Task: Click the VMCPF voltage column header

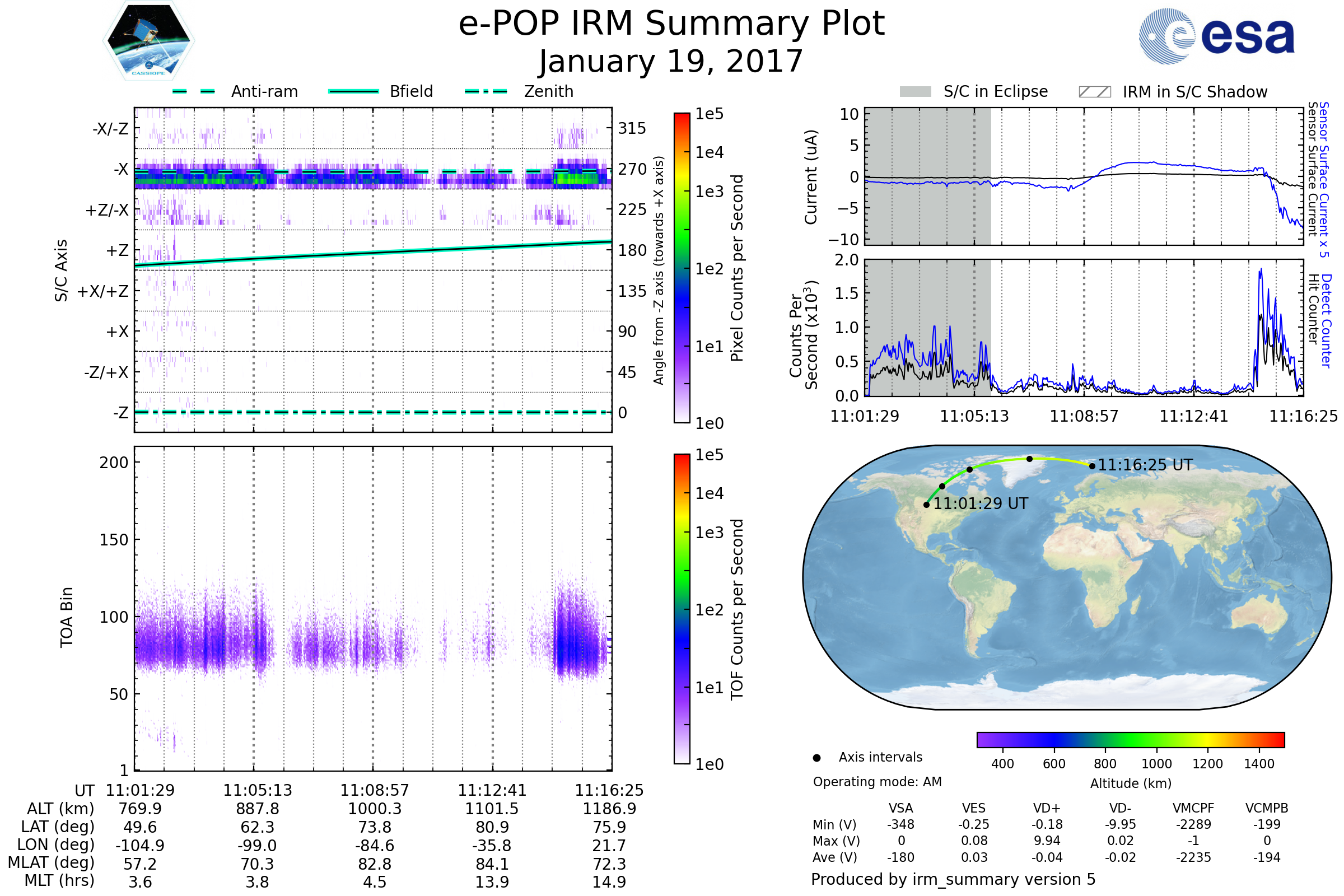Action: [1193, 808]
